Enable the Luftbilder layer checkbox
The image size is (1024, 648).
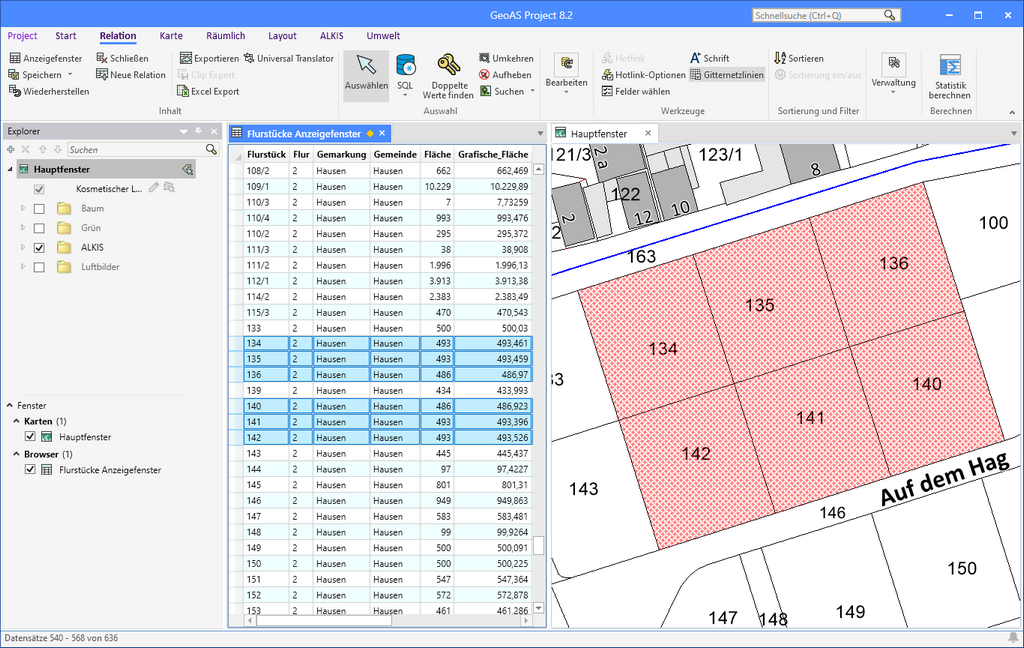coord(39,267)
